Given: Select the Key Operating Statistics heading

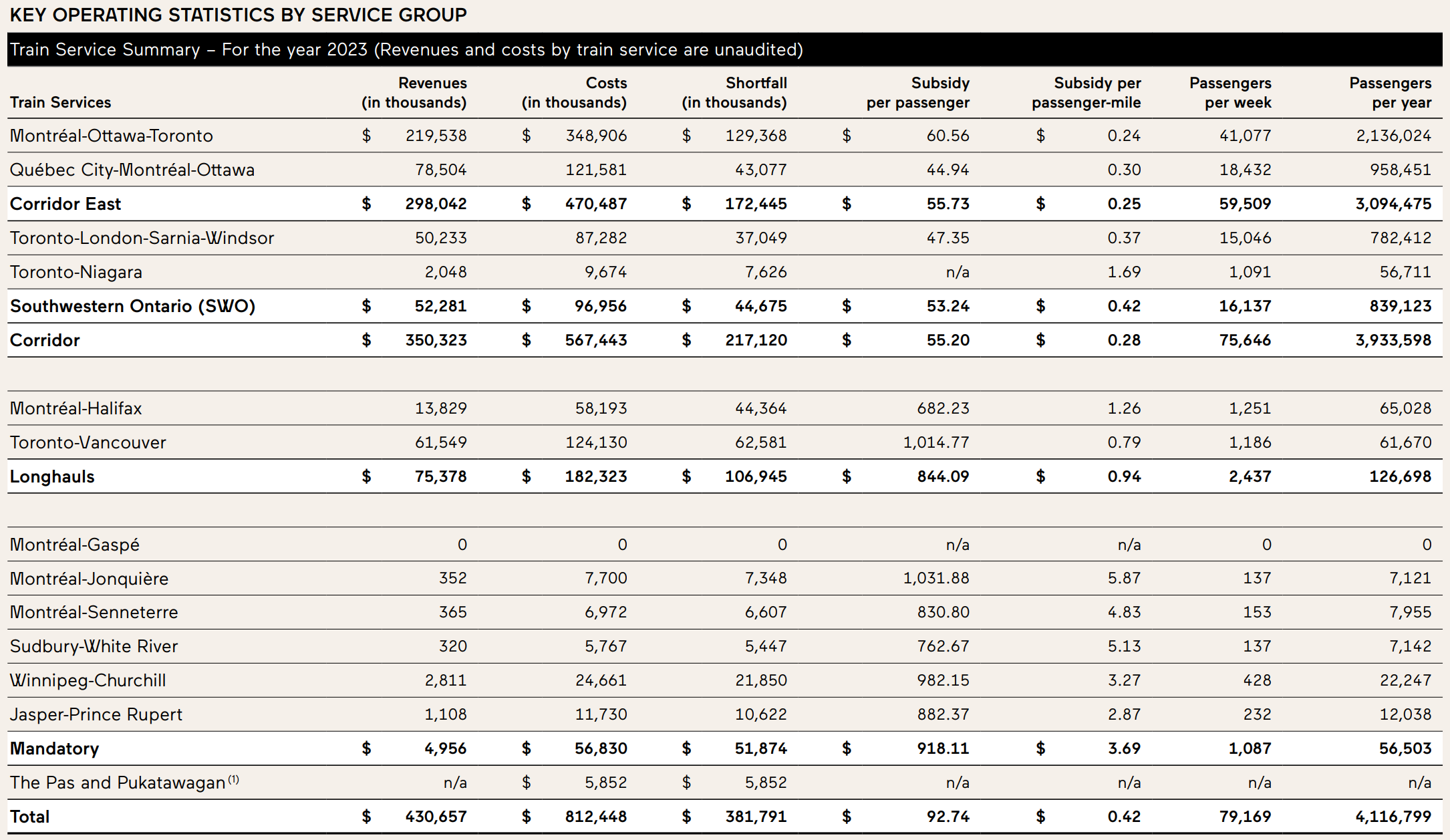Looking at the screenshot, I should (238, 15).
